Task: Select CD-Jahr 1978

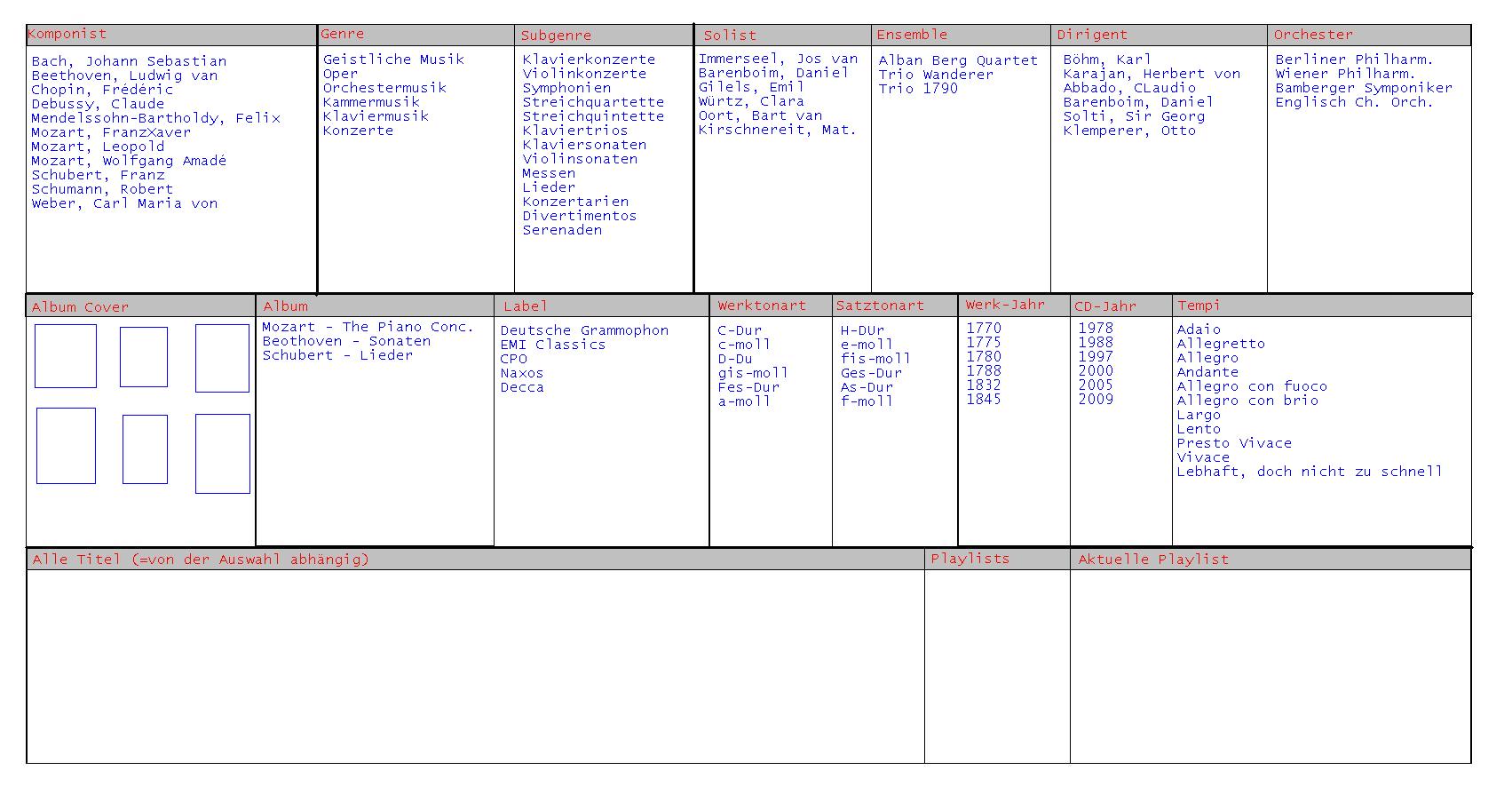Action: tap(1096, 329)
